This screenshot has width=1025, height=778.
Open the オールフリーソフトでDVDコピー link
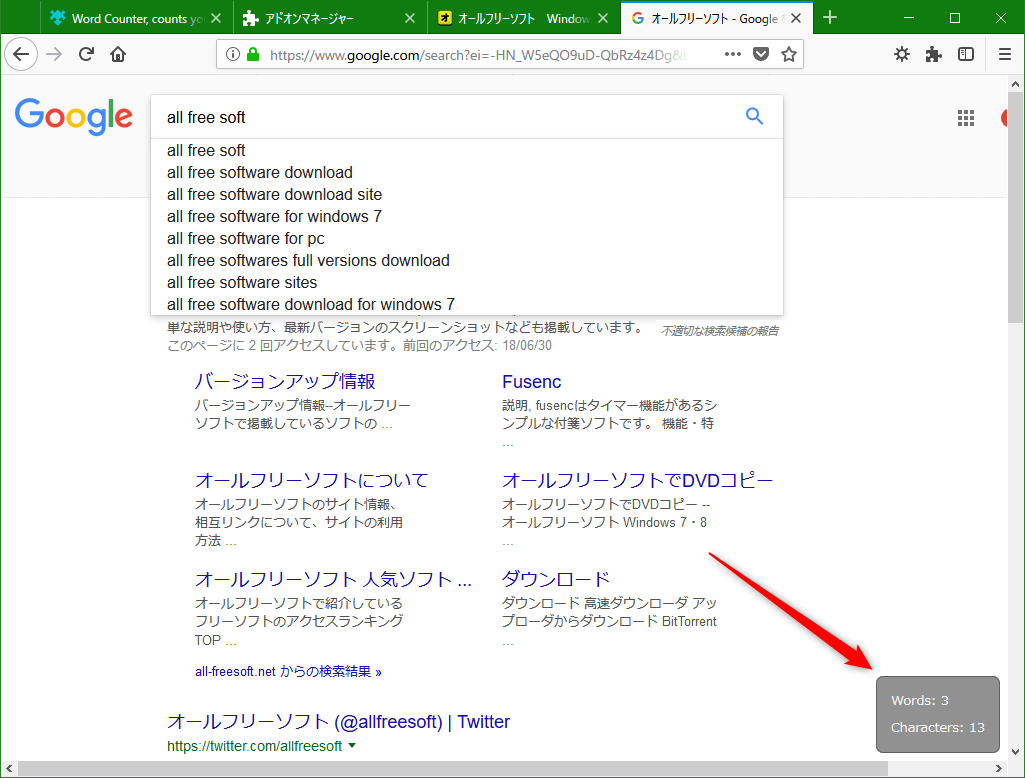coord(637,481)
